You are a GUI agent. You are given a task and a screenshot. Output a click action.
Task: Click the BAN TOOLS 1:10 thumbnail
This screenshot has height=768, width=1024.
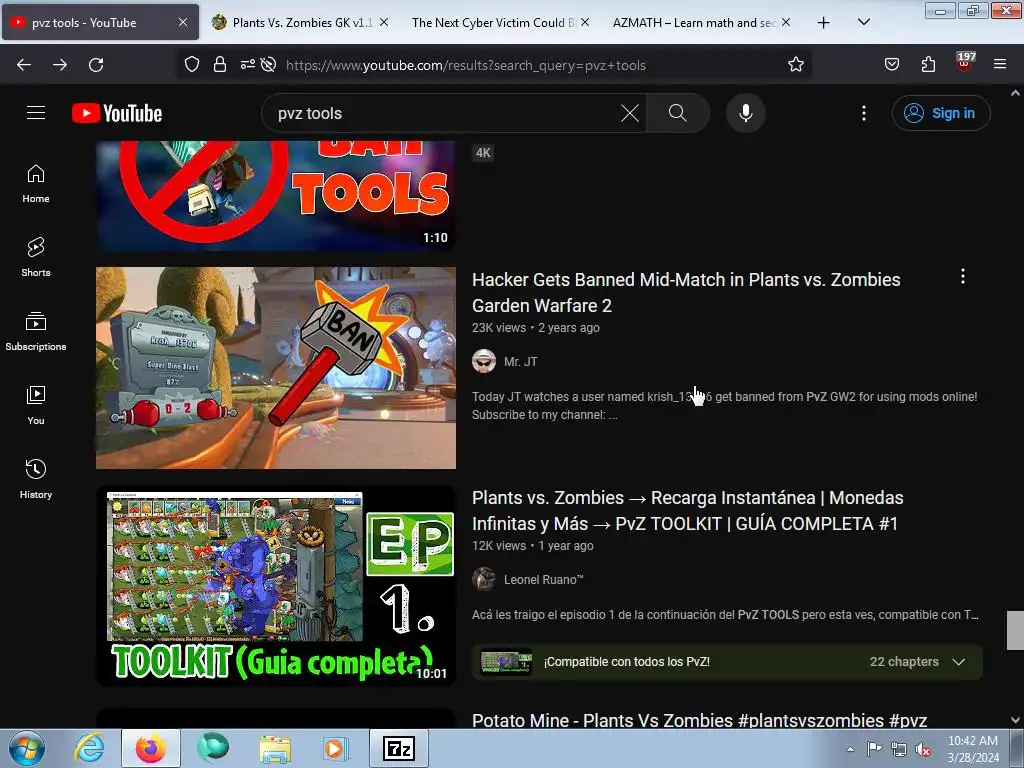click(276, 195)
